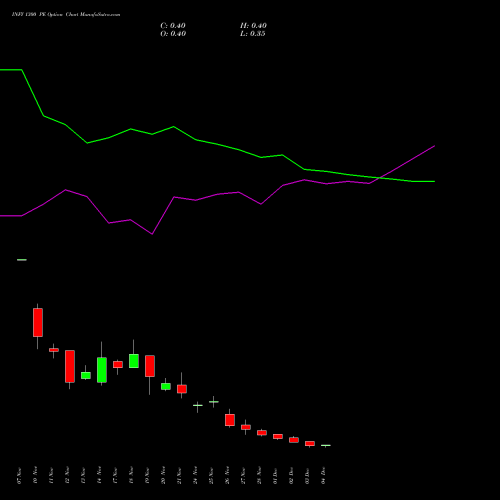The image size is (500, 500).
Task: Select the 10 Nov date label
Action: coord(35,476)
